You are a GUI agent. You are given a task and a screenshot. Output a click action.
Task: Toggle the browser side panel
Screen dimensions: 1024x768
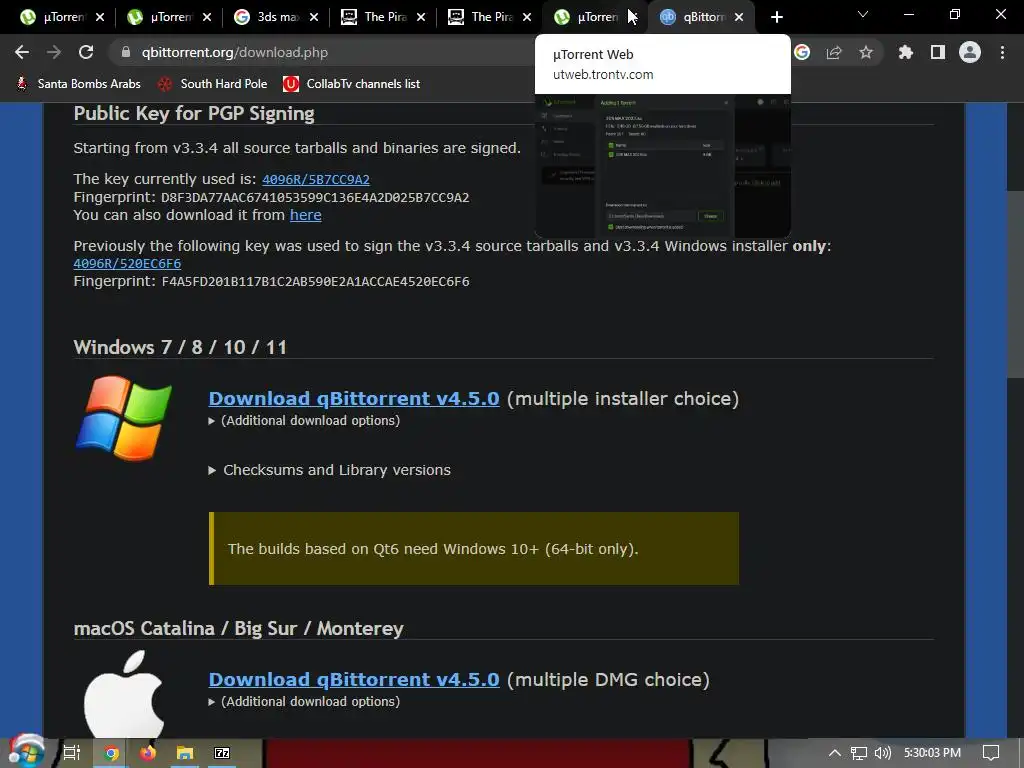point(938,52)
